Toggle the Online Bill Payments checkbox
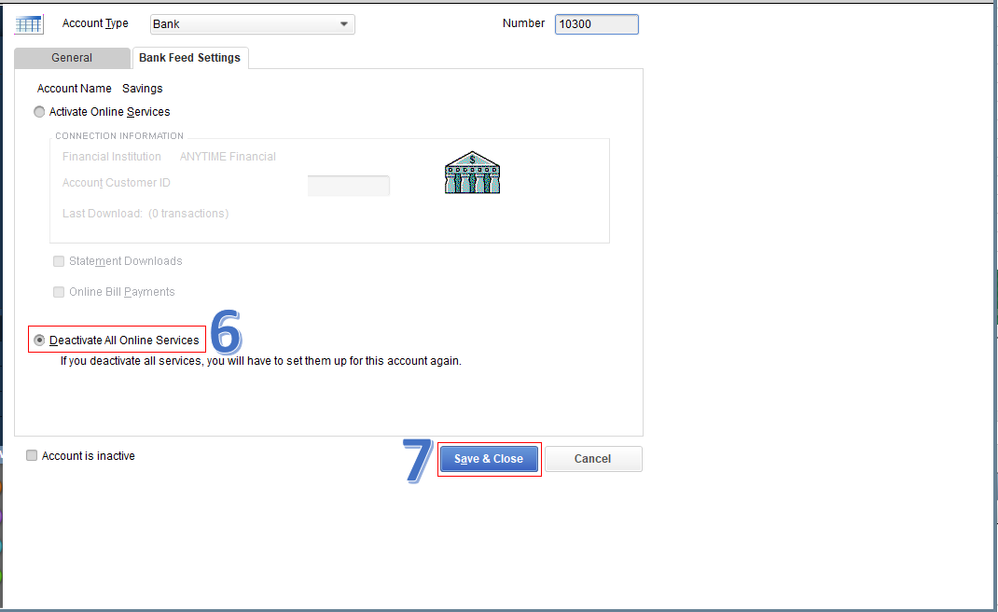The height and width of the screenshot is (612, 998). (59, 292)
